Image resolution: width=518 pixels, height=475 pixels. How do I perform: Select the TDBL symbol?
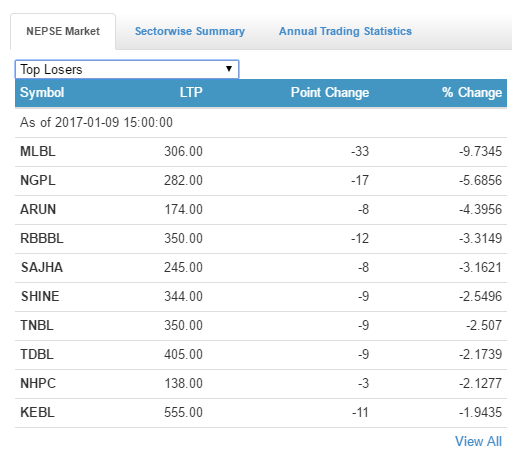[x=37, y=354]
